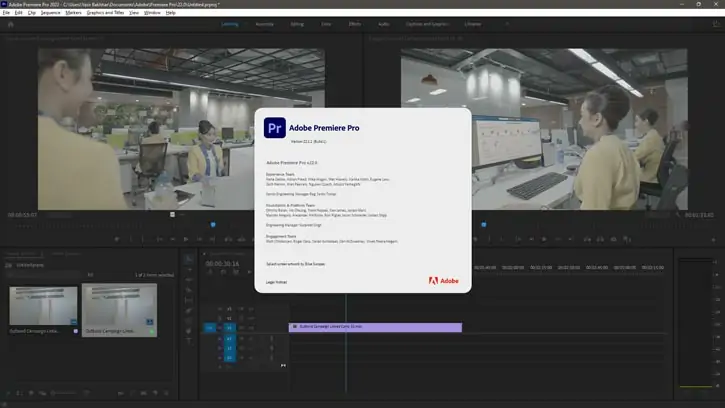This screenshot has height=408, width=725.
Task: Click Program monitor blue playhead
Action: pos(484,225)
